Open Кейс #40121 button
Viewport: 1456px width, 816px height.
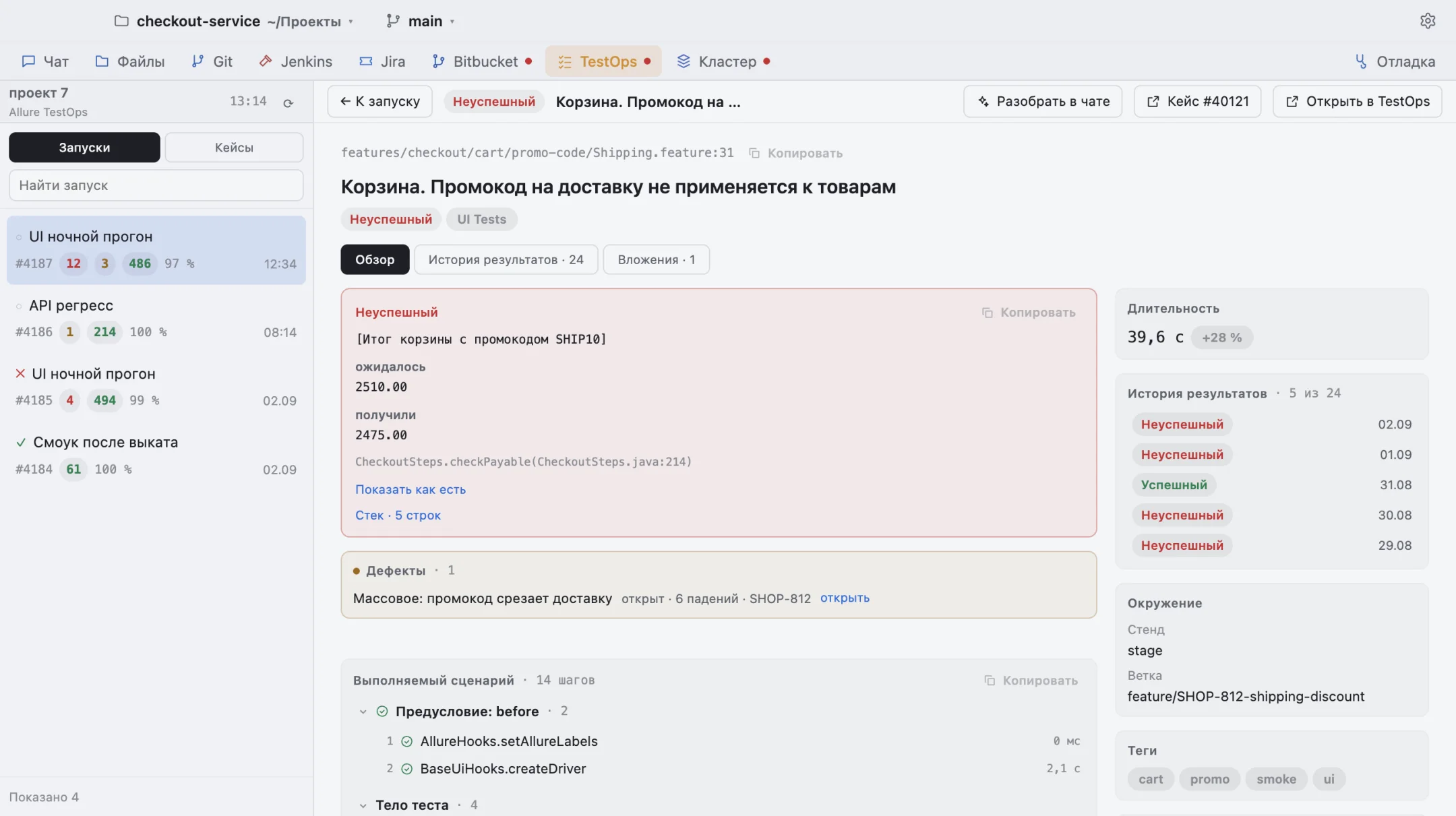[x=1197, y=101]
